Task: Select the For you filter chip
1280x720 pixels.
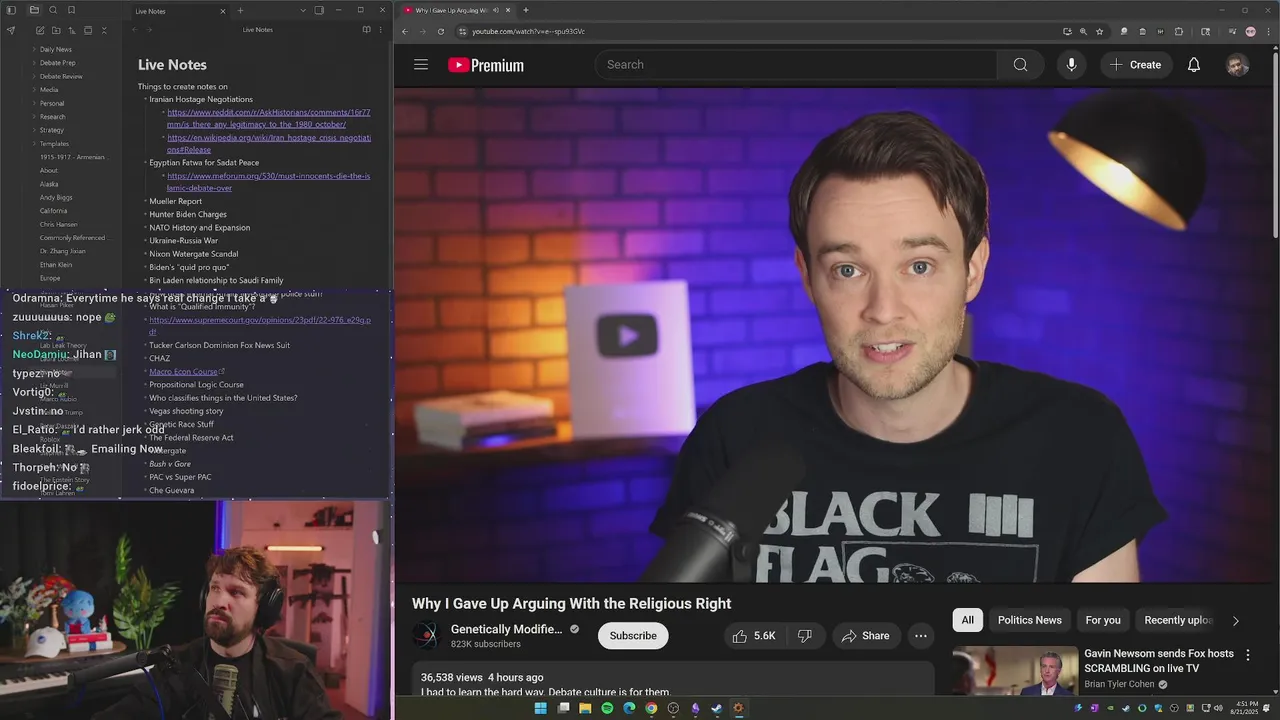Action: [1103, 620]
